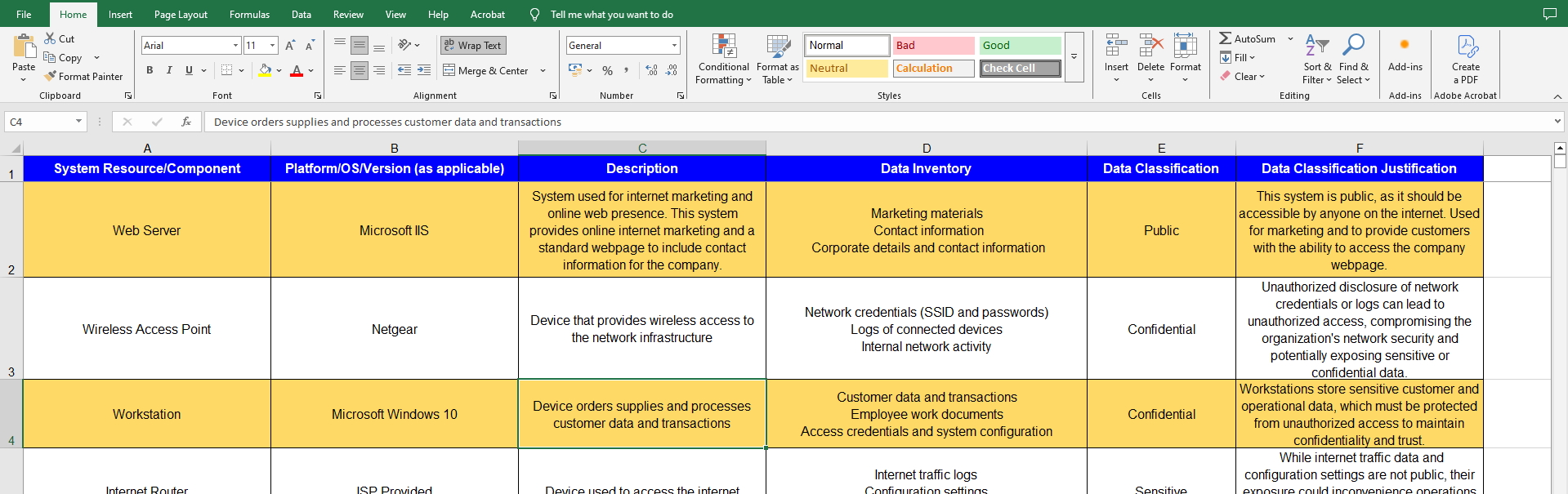Switch to the Insert tab
Screen dimensions: 1568x494
[x=120, y=14]
